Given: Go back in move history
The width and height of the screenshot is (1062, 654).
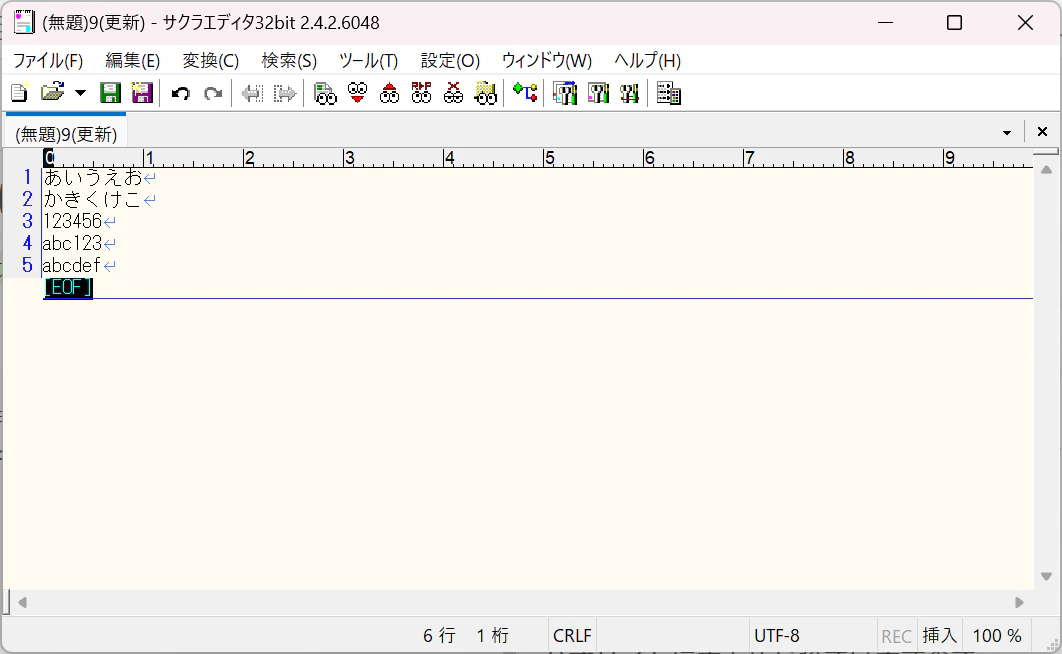Looking at the screenshot, I should coord(253,93).
